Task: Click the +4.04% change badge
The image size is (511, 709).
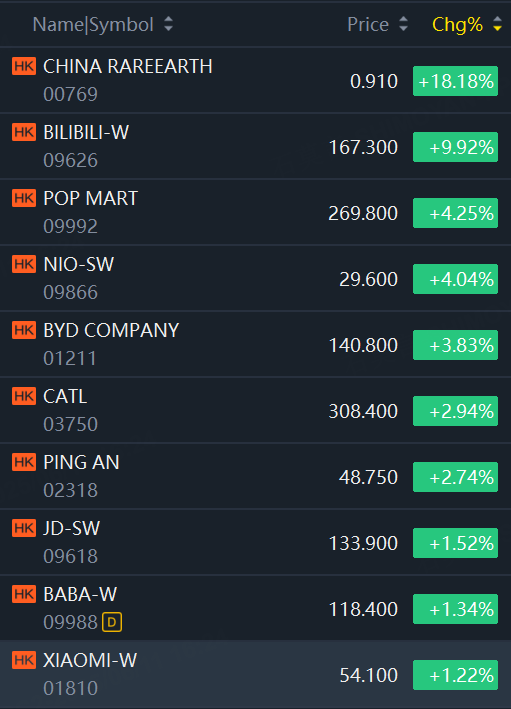Action: 455,279
